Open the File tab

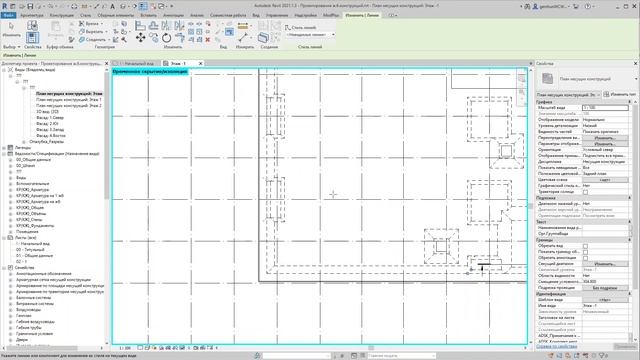pos(8,15)
